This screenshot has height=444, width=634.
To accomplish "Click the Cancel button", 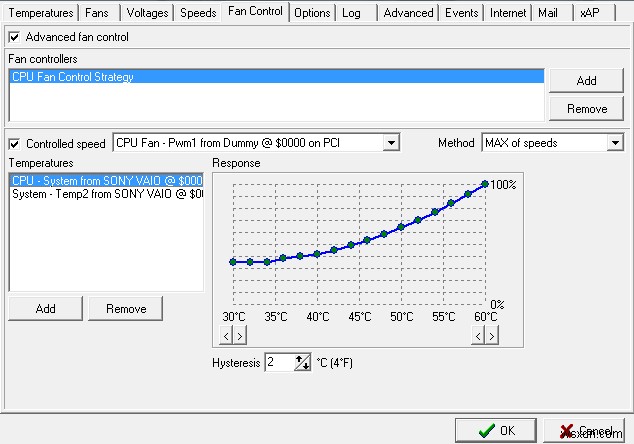I will tap(584, 430).
